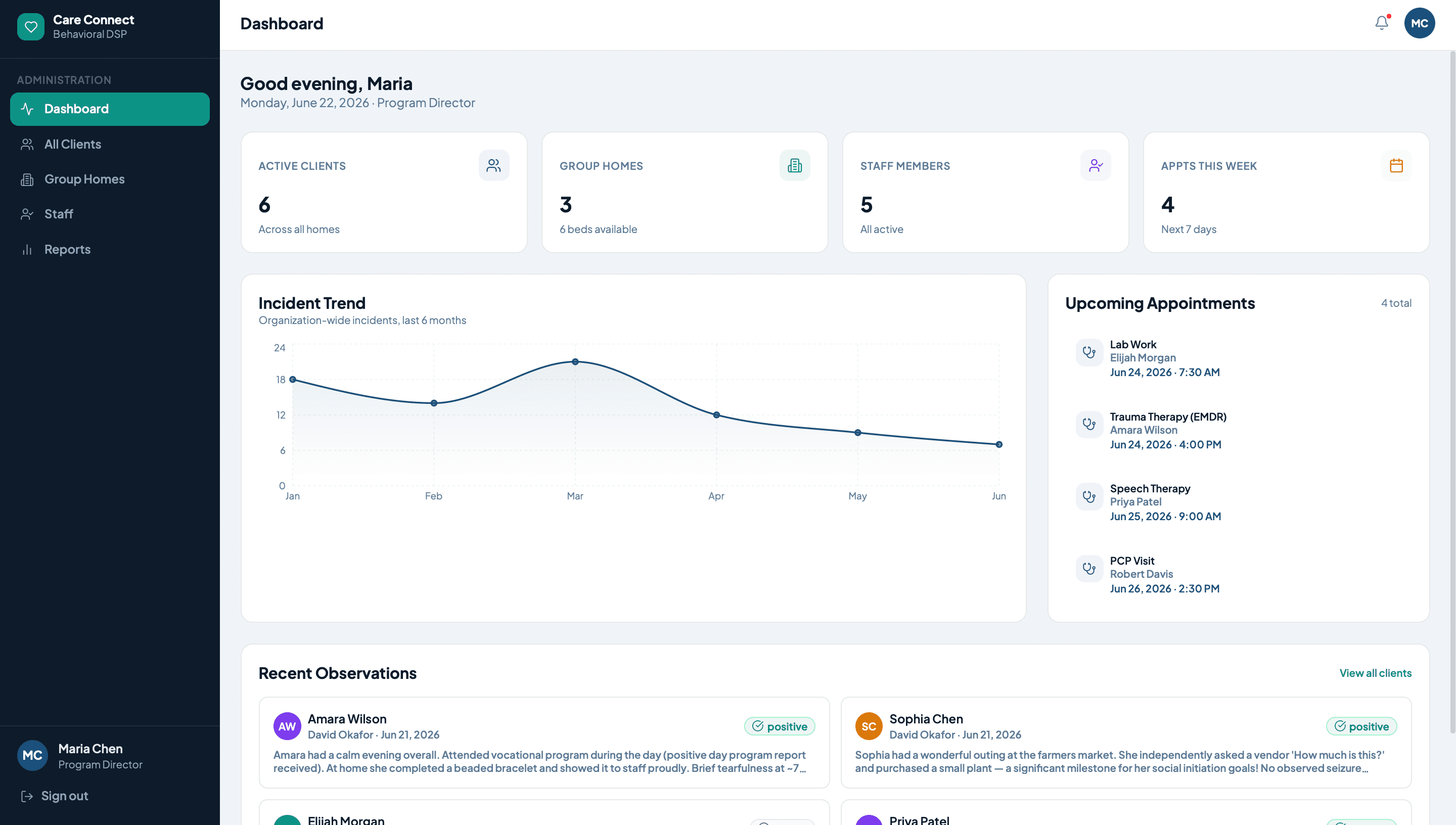Click the check icon in Sophia Chen's positive badge
Viewport: 1456px width, 825px height.
coord(1339,726)
